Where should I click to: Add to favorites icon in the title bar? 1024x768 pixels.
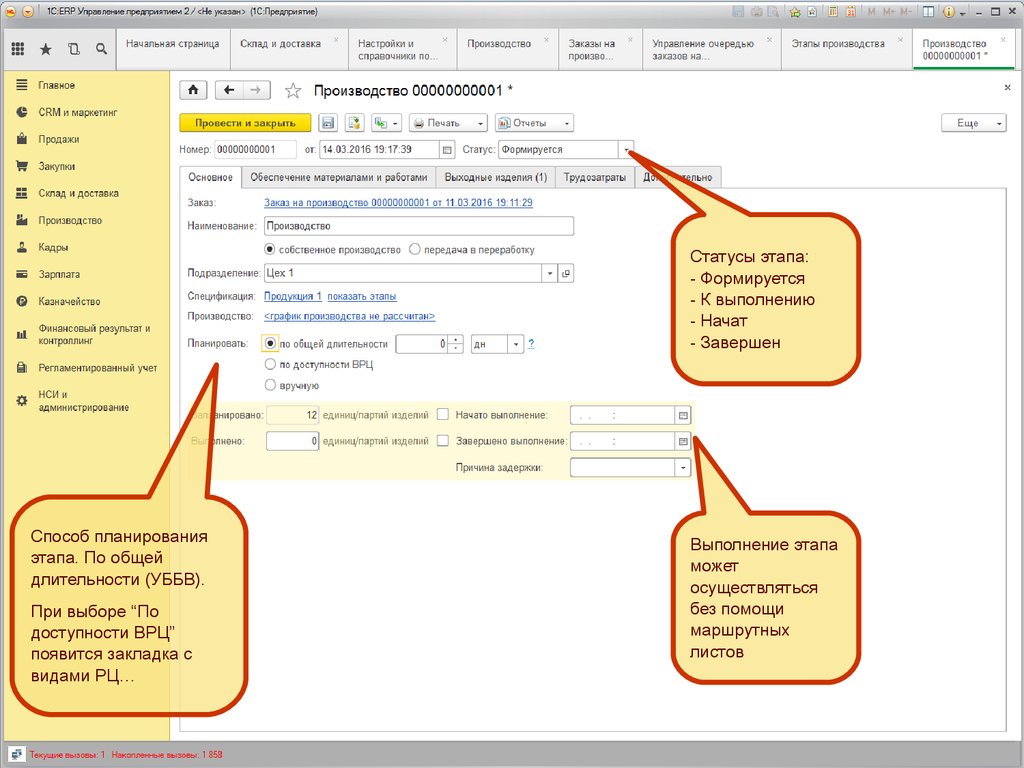795,12
